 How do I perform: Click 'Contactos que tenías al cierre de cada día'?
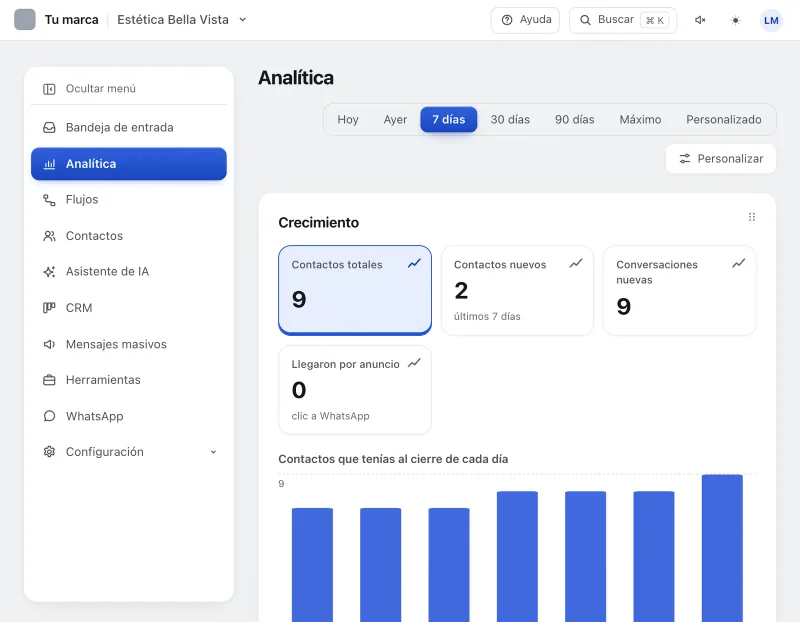coord(393,459)
